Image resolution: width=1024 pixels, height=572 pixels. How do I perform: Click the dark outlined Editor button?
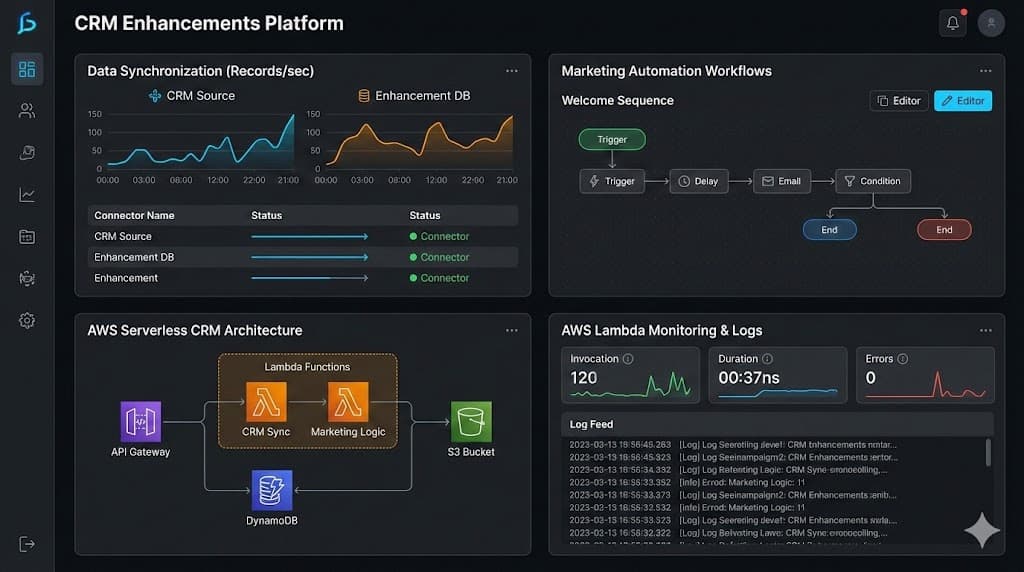[897, 101]
